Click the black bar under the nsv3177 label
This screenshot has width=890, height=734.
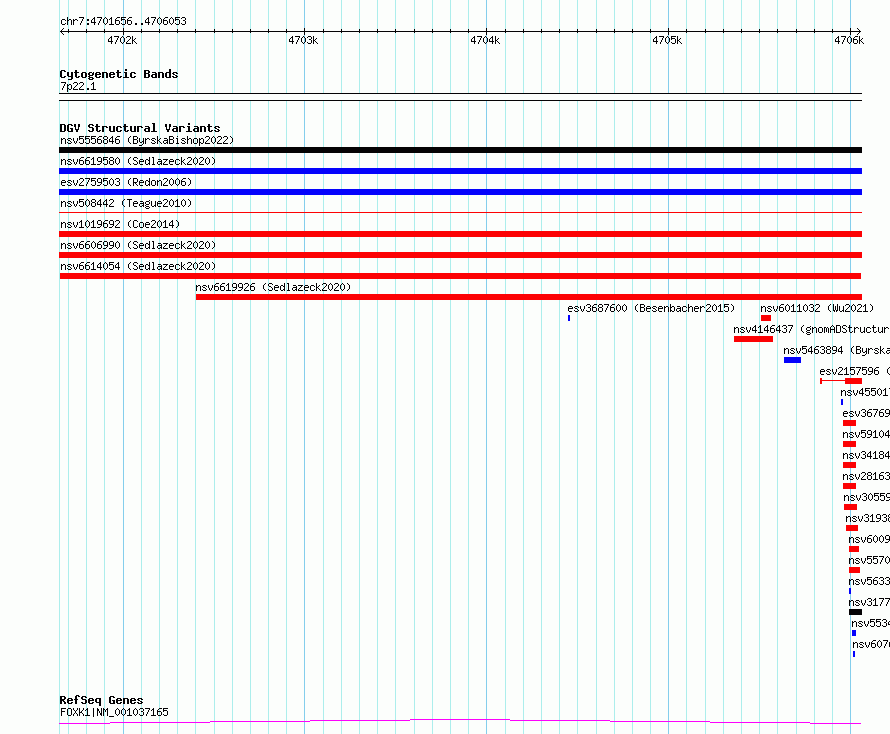pos(855,612)
